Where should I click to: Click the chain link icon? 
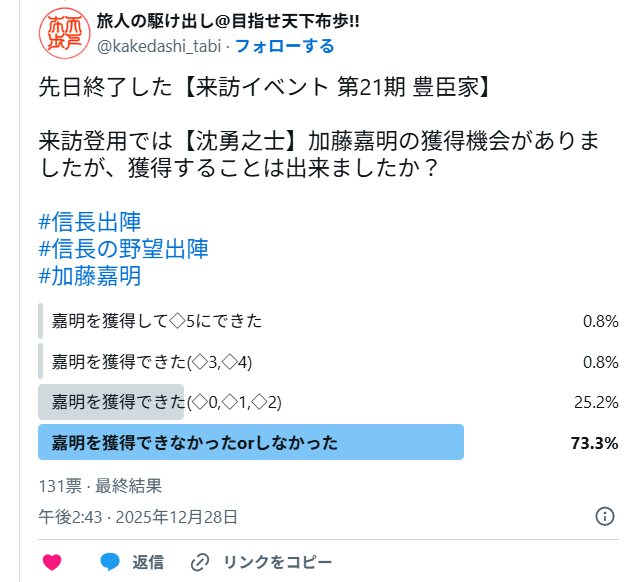click(x=200, y=562)
